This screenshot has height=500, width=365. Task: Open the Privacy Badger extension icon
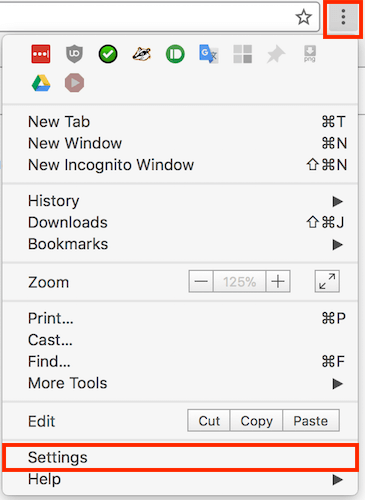coord(142,54)
